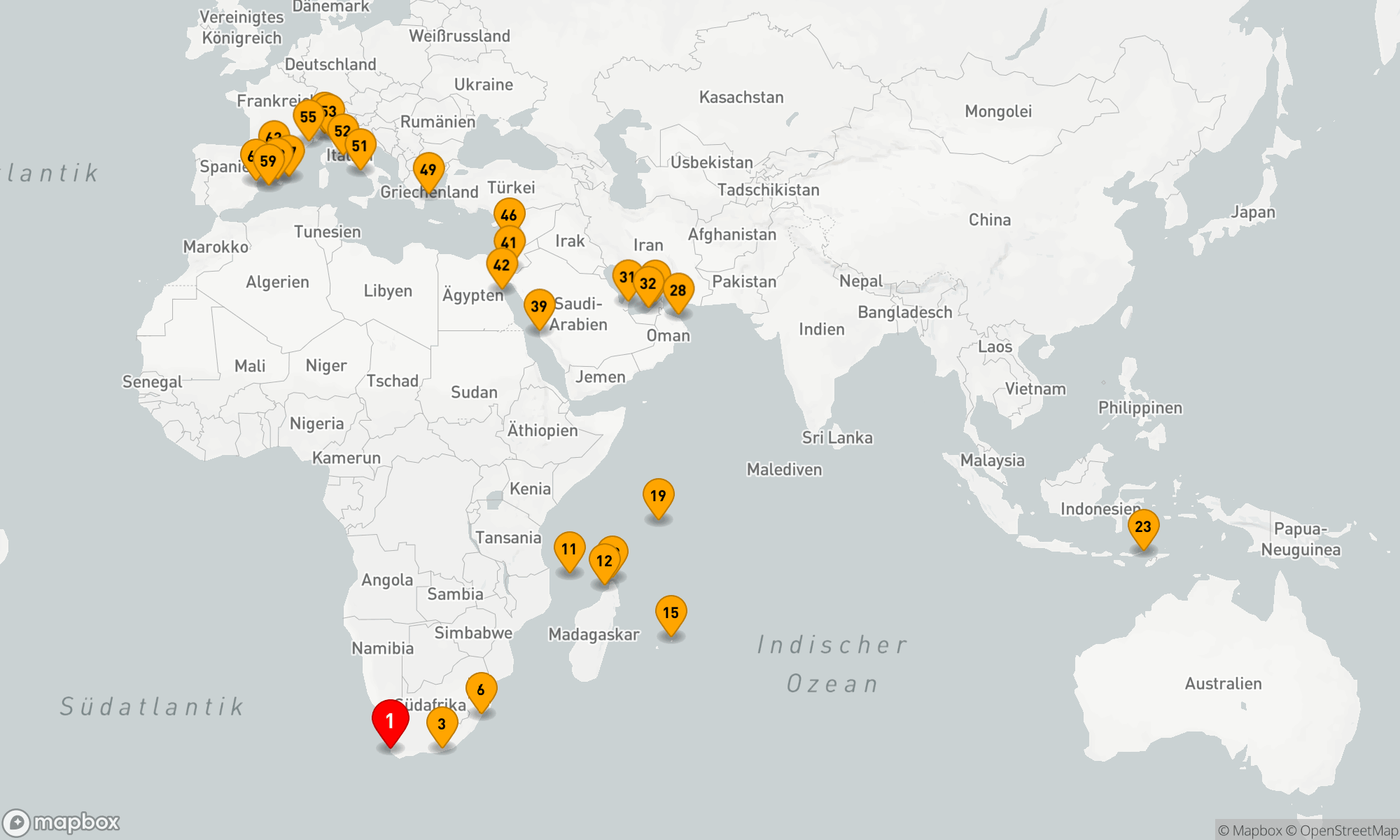Open marker 49 near Greece
Viewport: 1400px width, 840px height.
click(428, 169)
